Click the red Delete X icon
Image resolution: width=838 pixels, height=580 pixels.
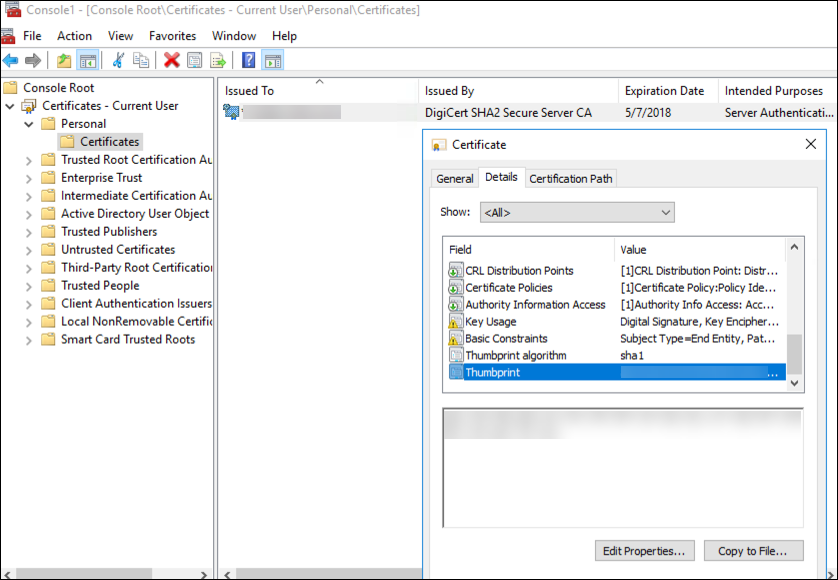pyautogui.click(x=172, y=60)
